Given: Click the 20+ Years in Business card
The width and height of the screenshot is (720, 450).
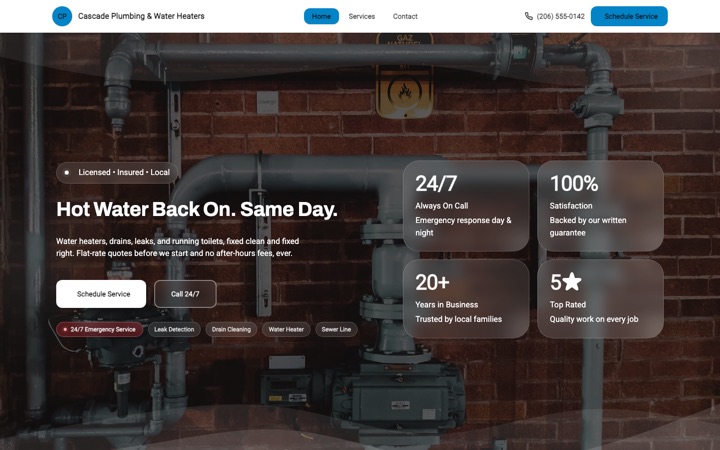Looking at the screenshot, I should tap(466, 298).
